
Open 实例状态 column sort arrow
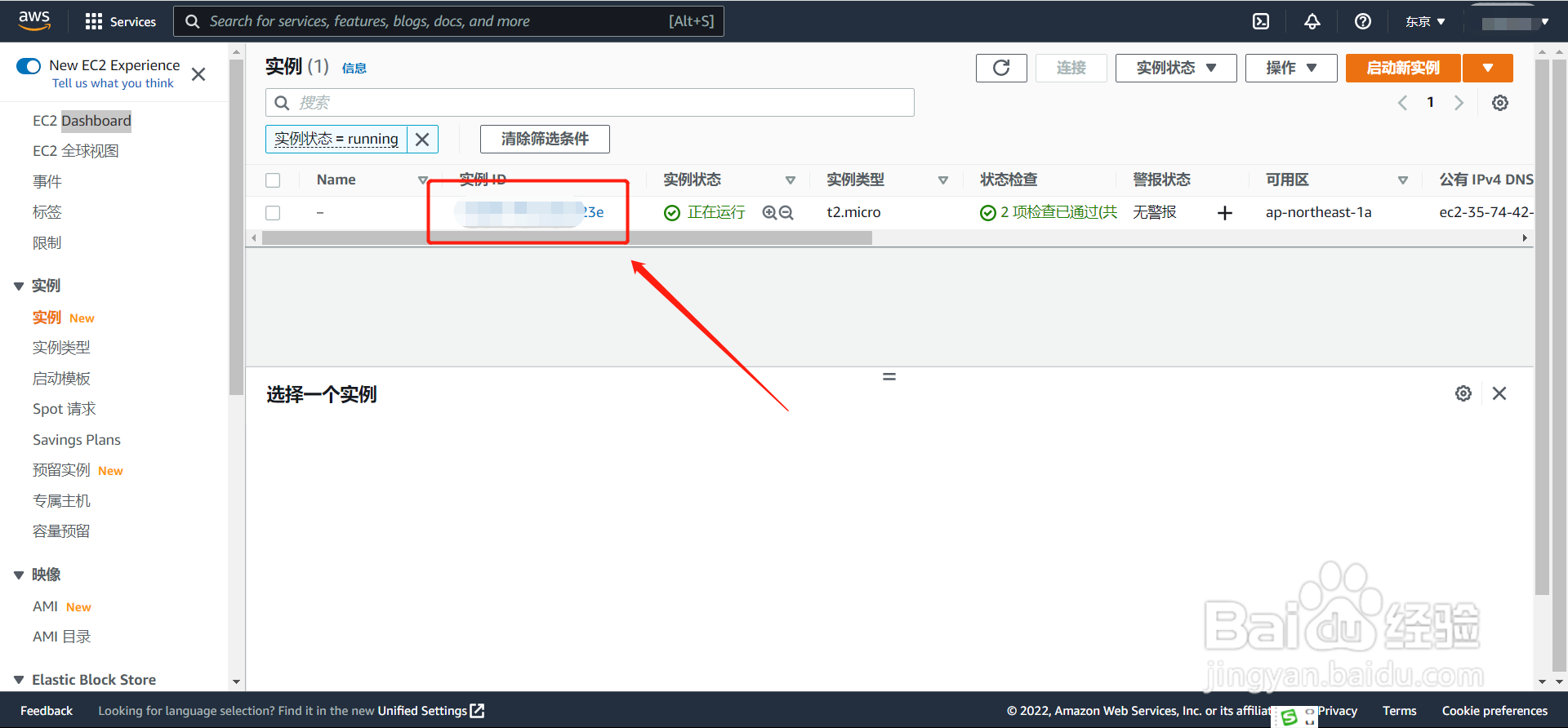coord(791,180)
